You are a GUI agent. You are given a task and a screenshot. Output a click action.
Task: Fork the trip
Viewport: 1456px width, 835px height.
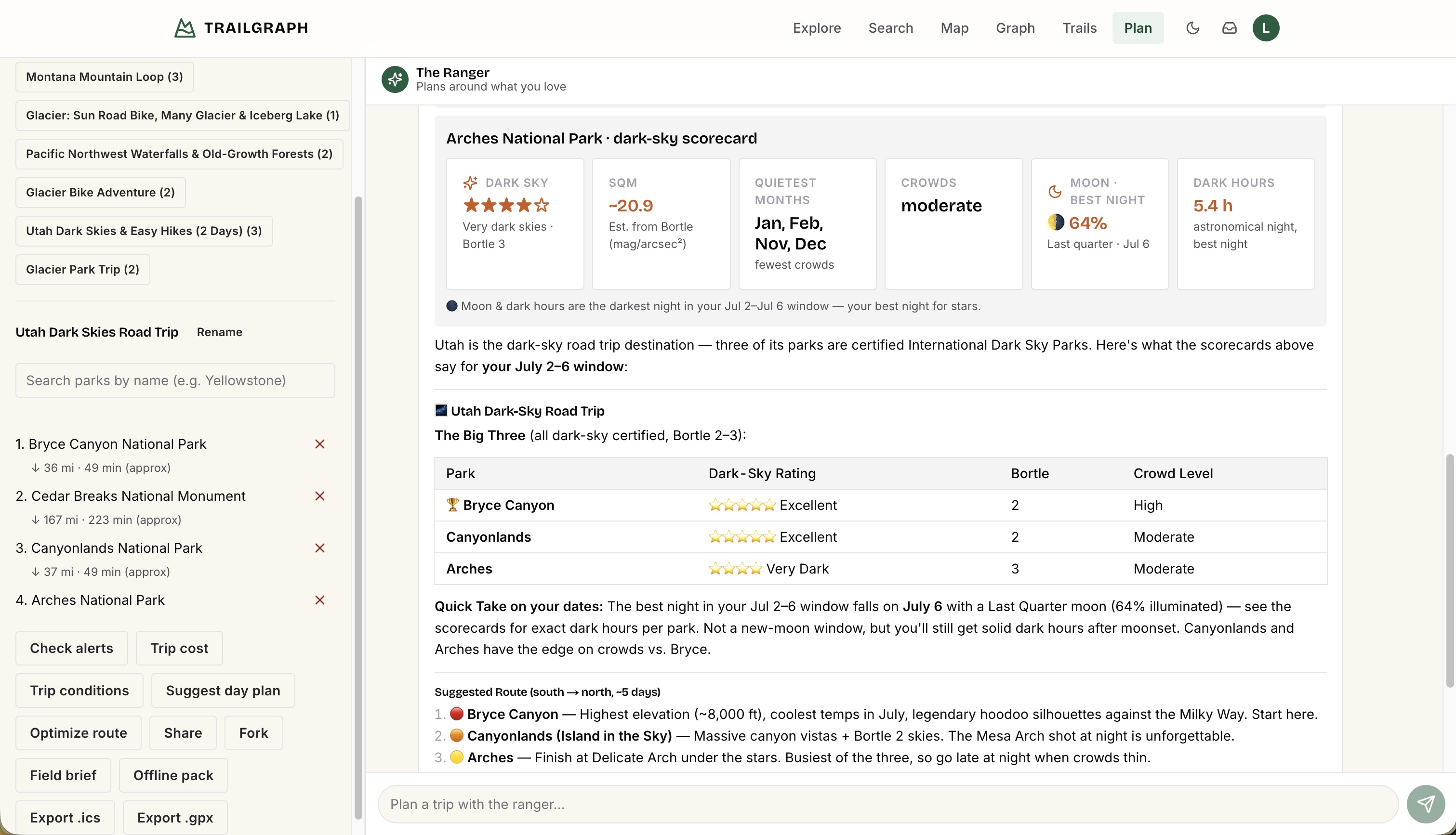tap(253, 733)
